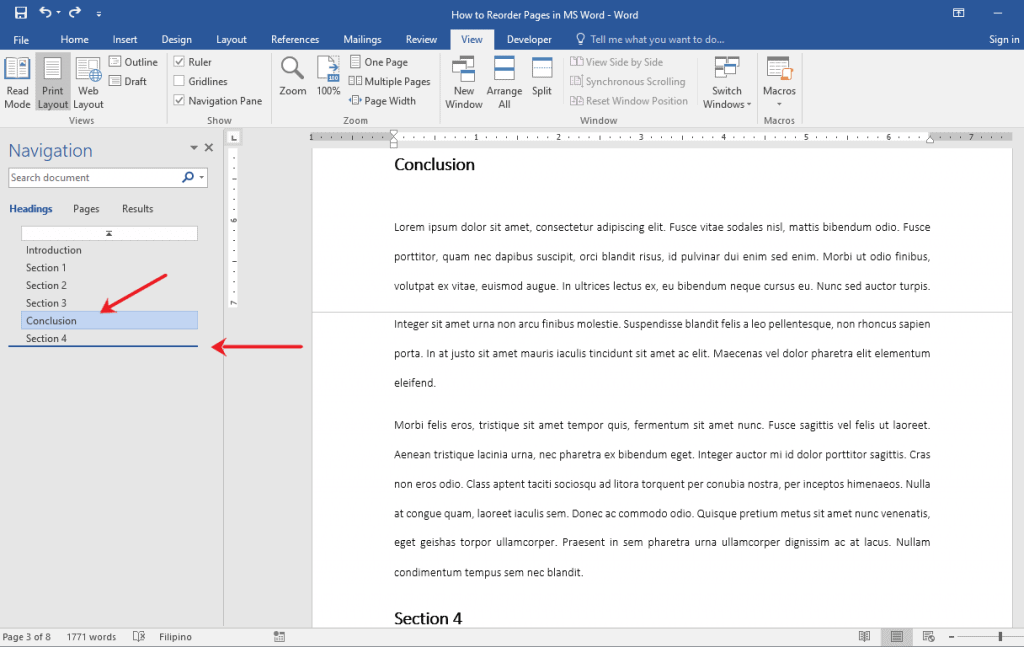
Task: Switch to the References tab
Action: tap(295, 39)
